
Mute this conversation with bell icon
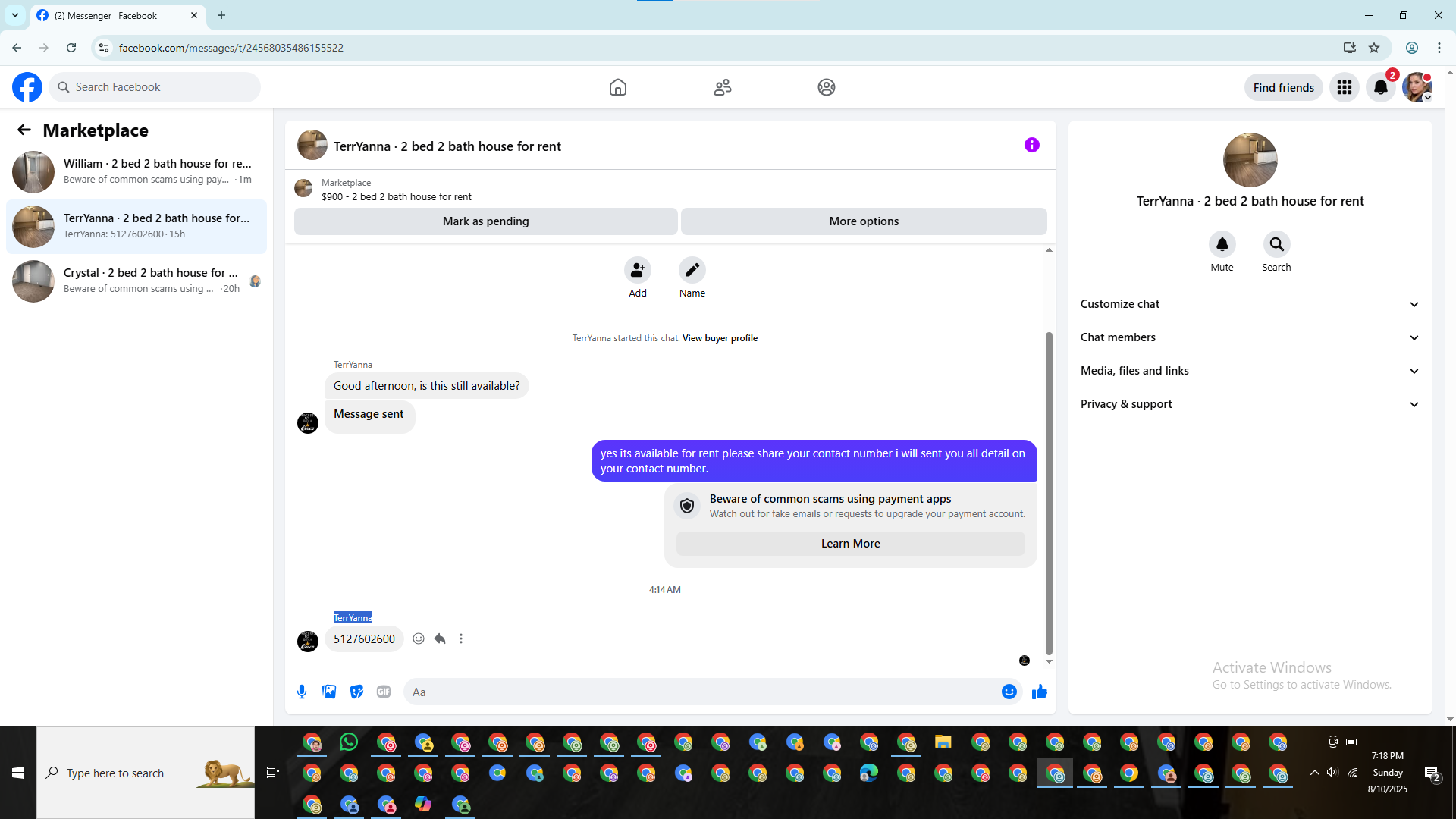click(1222, 244)
